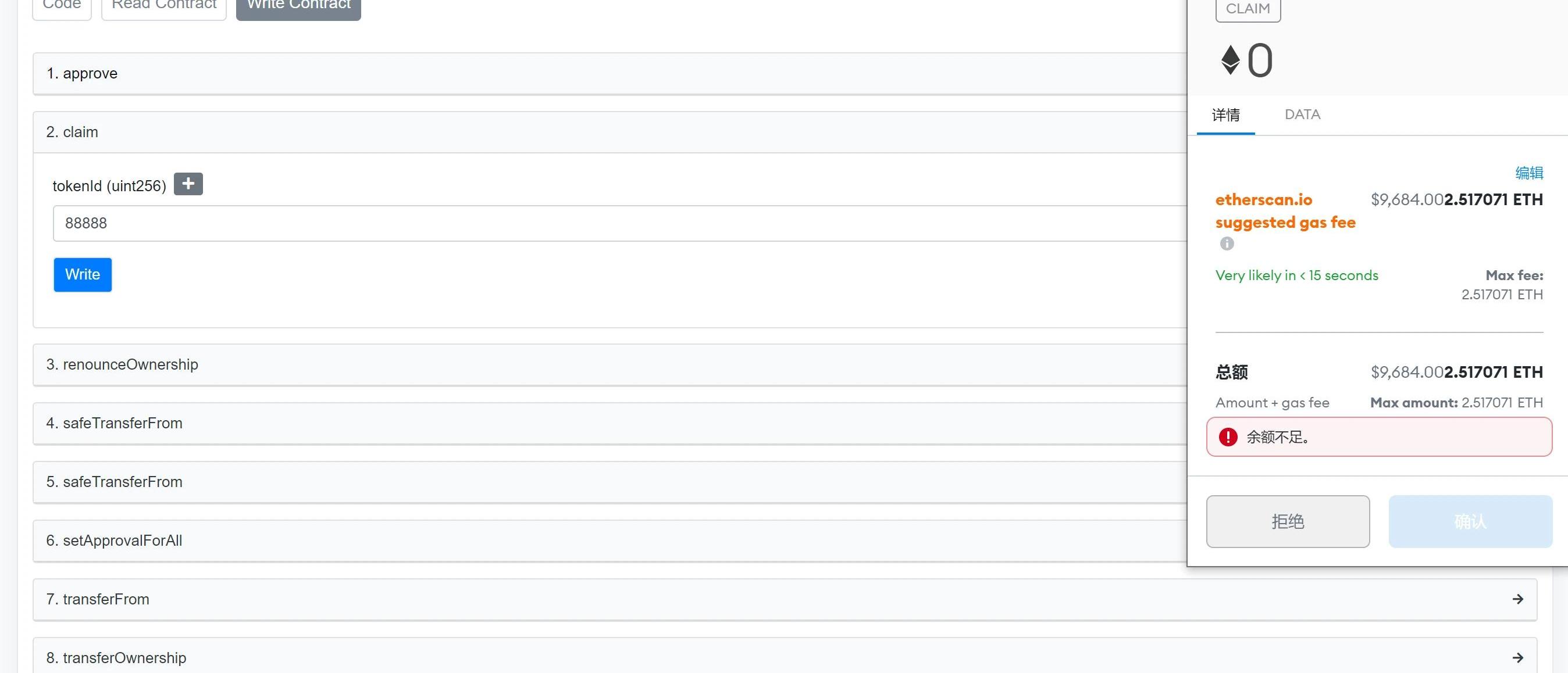
Task: Expand the renounceOwnership section
Action: click(x=609, y=364)
